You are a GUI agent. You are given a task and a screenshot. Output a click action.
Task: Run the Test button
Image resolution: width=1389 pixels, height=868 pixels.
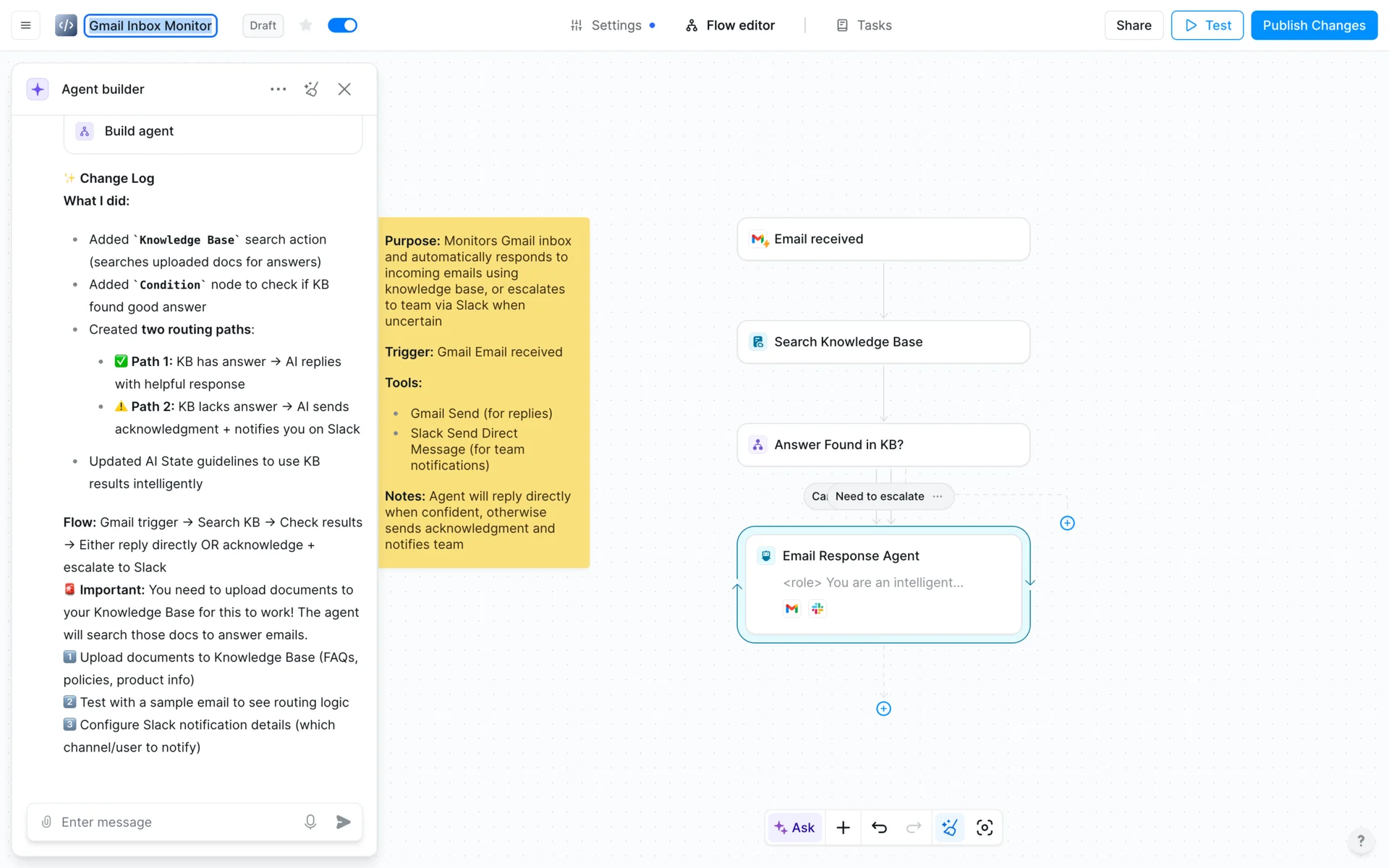tap(1207, 25)
